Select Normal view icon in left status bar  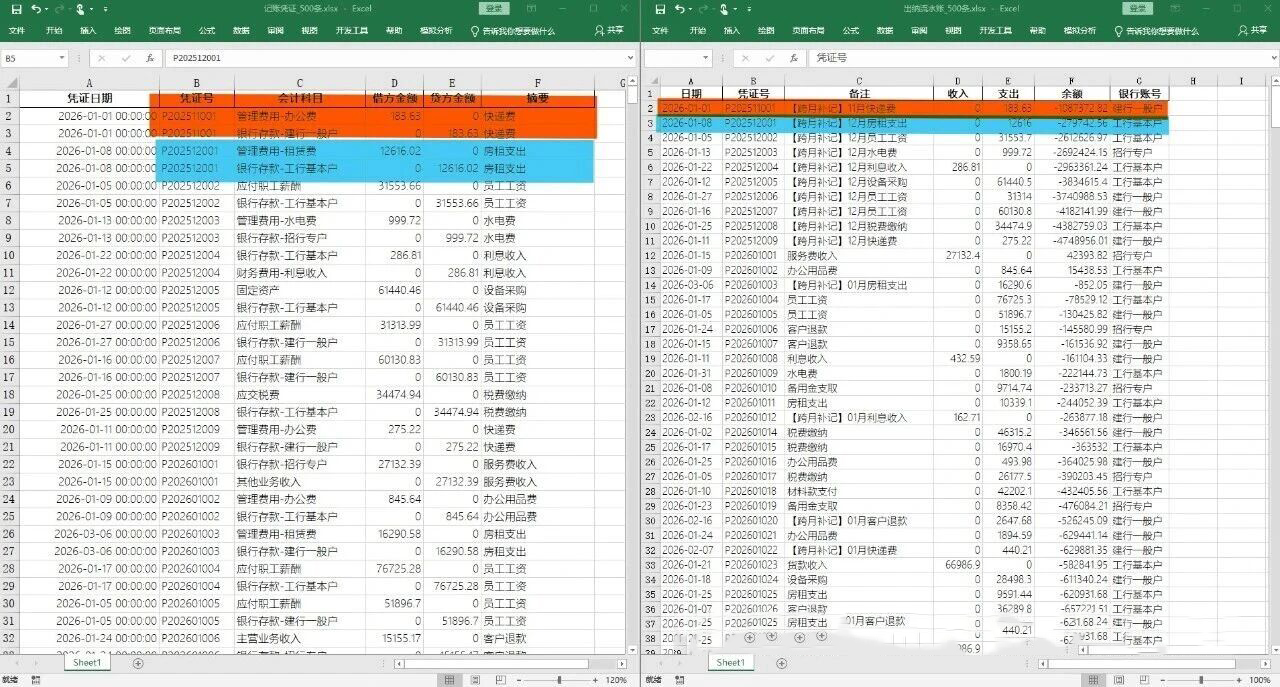450,679
